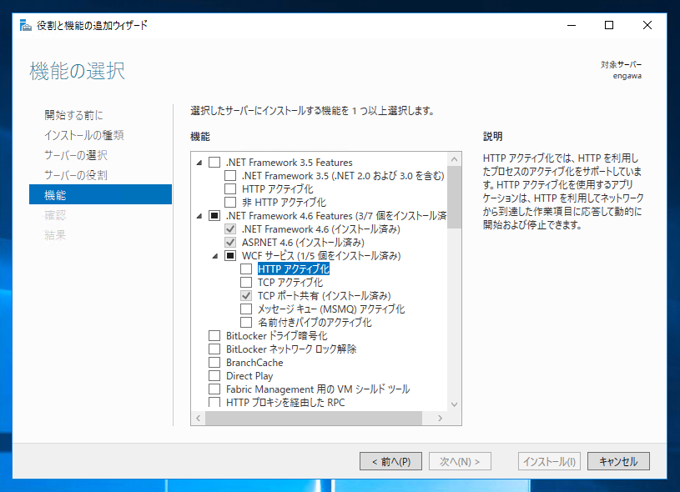The height and width of the screenshot is (492, 680).
Task: Open the サーバーの役割 step
Action: pos(76,175)
